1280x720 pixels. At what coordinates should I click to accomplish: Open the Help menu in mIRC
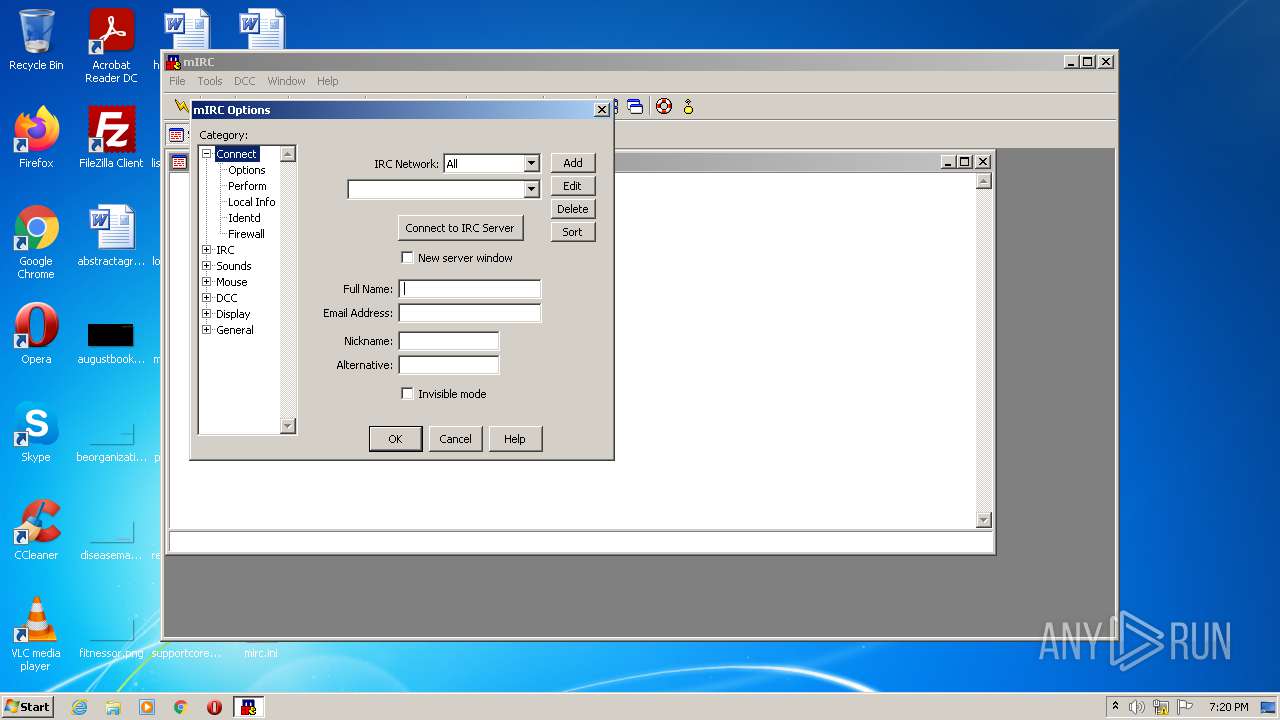tap(328, 81)
